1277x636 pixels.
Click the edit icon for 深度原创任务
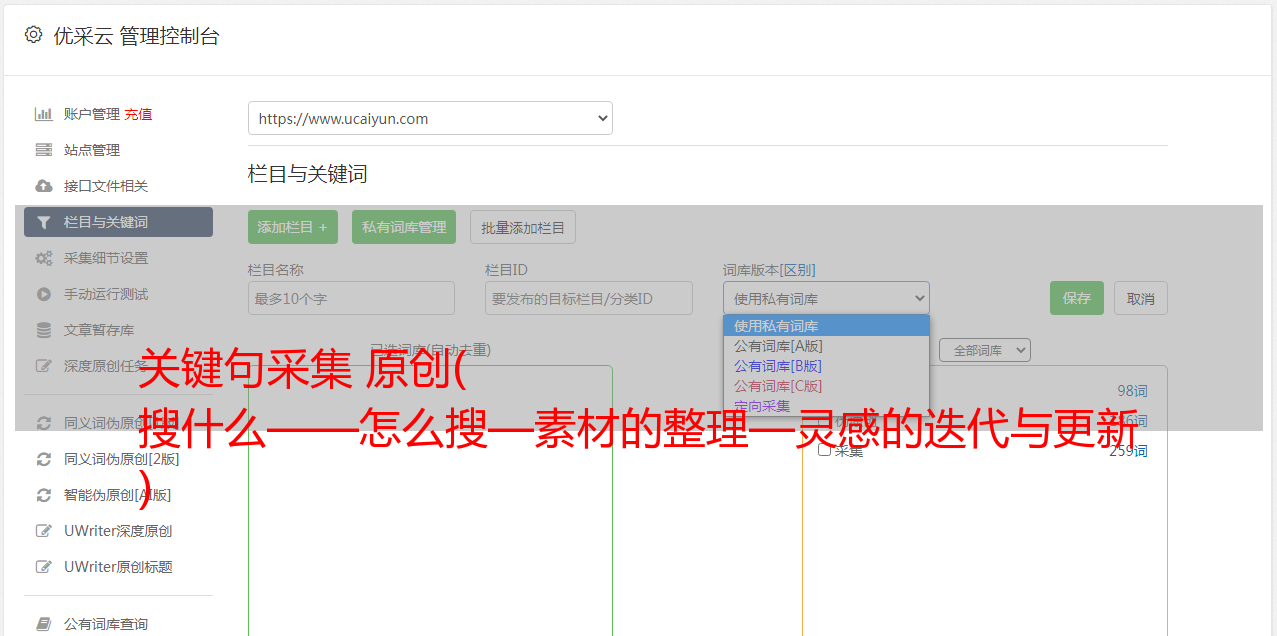tap(44, 366)
